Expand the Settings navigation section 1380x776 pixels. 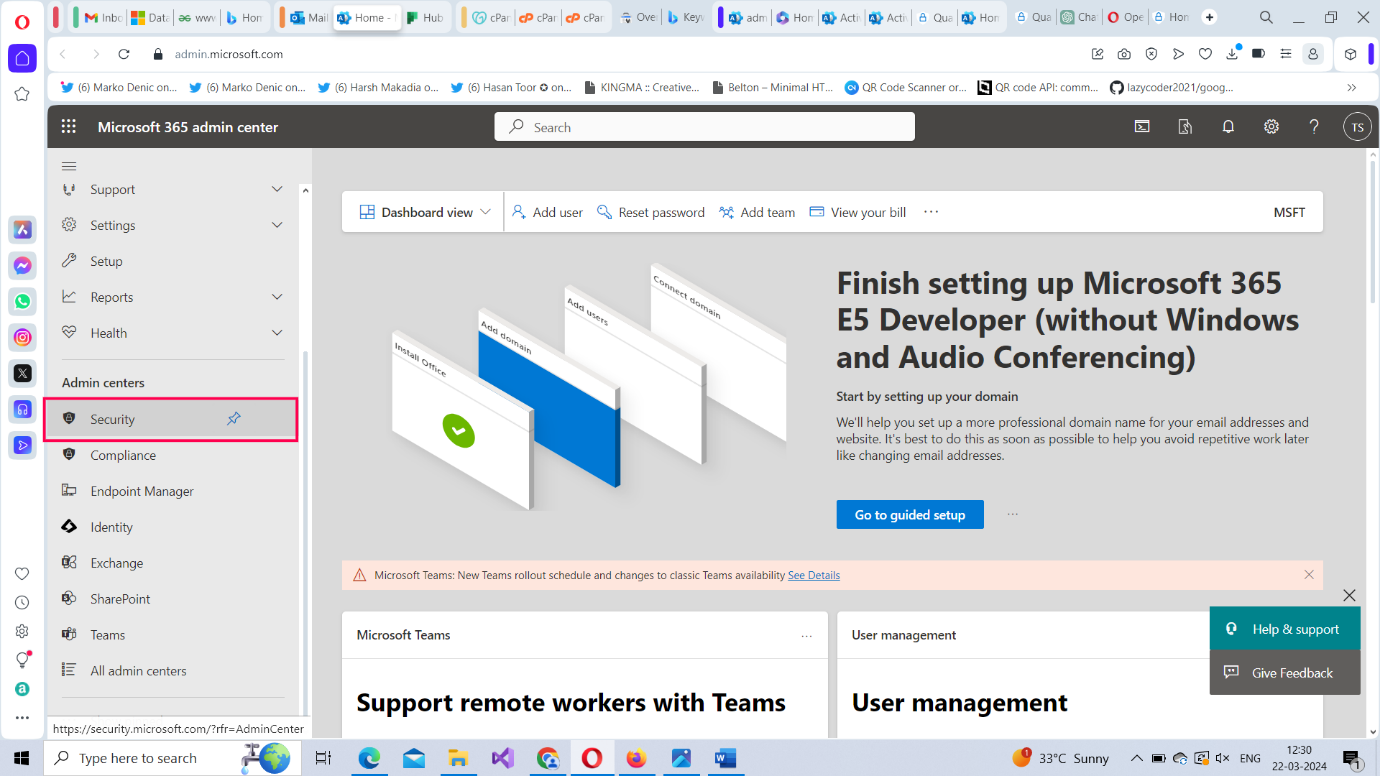277,225
